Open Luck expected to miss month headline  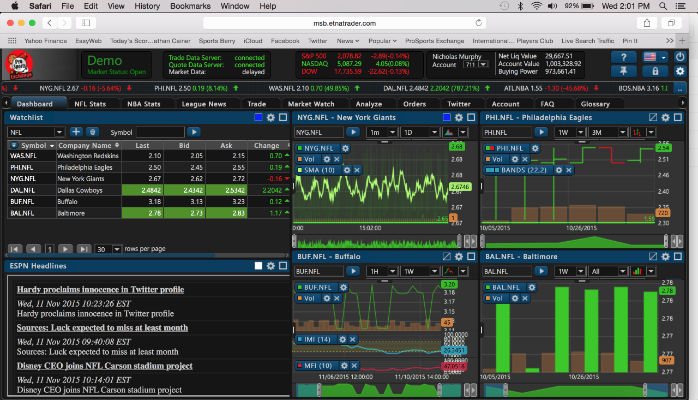[102, 327]
